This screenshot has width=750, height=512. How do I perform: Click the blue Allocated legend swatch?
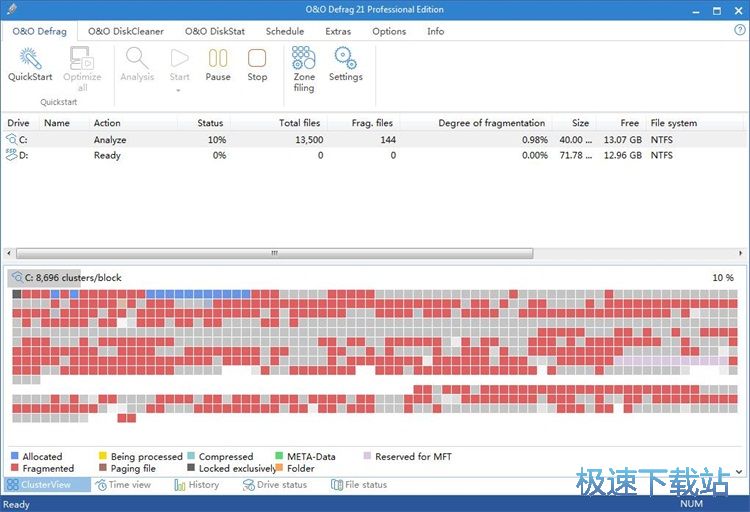(14, 456)
